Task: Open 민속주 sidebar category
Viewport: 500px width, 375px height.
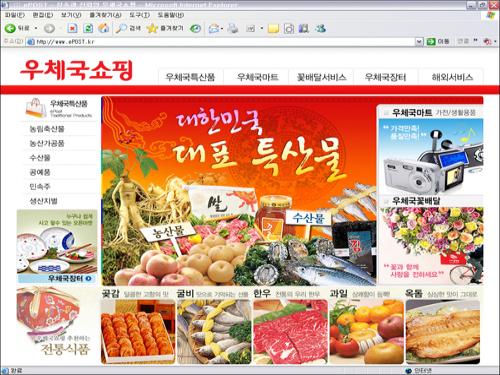Action: pos(40,186)
